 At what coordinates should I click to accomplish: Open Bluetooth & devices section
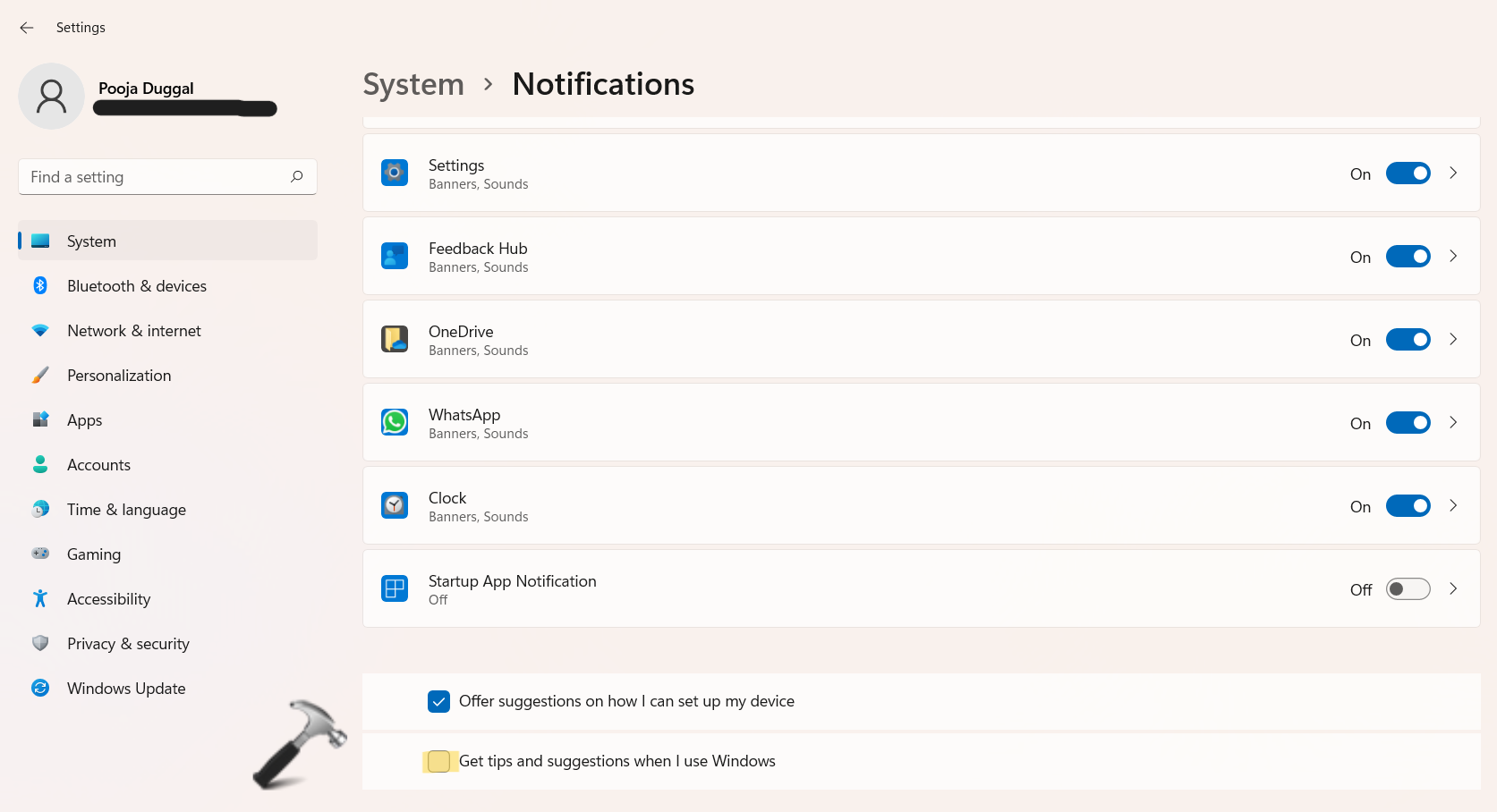(137, 286)
